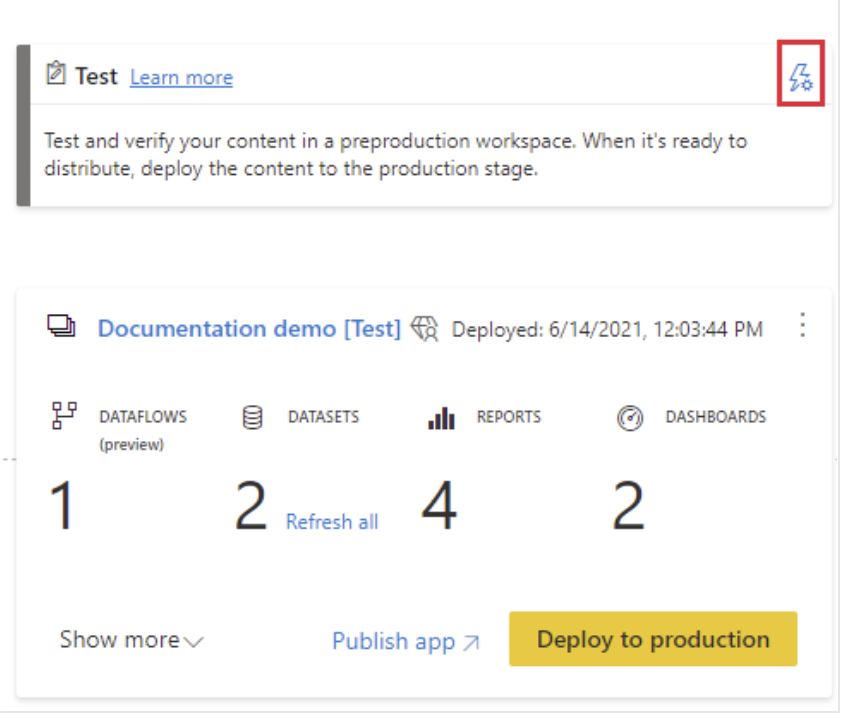Click the premium diamond icon
Viewport: 852px width, 725px height.
tap(424, 328)
